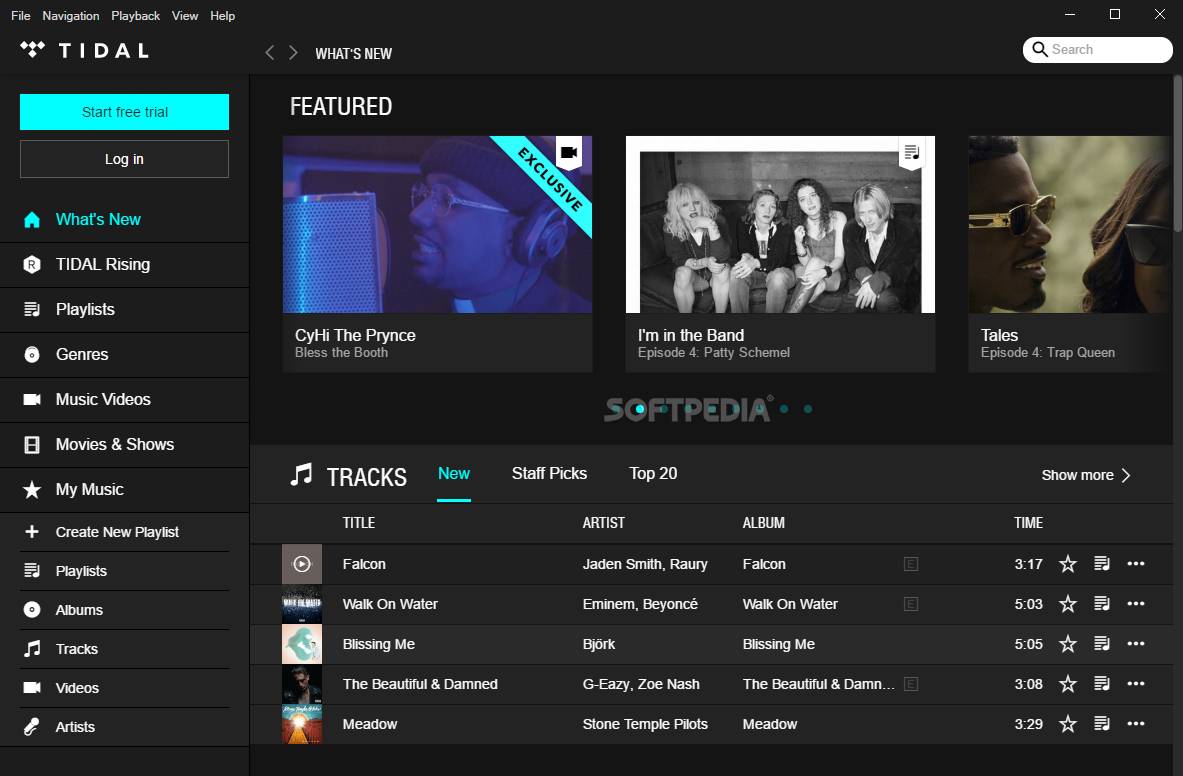Open more options for Meadow
The width and height of the screenshot is (1183, 776).
[x=1135, y=724]
